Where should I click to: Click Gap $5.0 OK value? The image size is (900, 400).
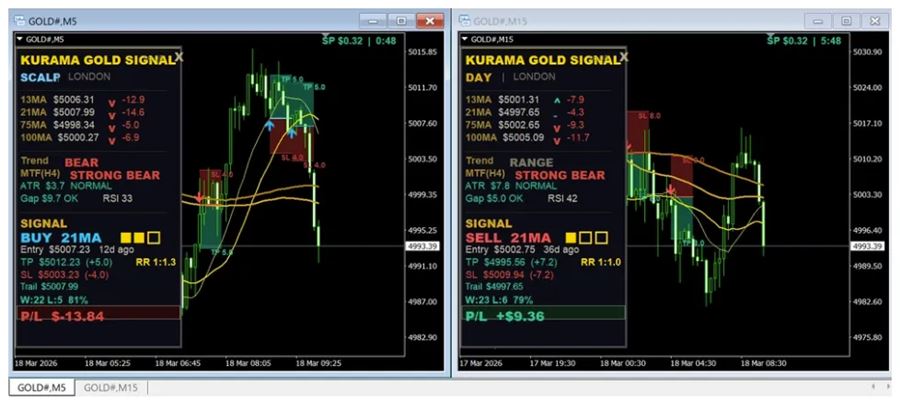(494, 199)
